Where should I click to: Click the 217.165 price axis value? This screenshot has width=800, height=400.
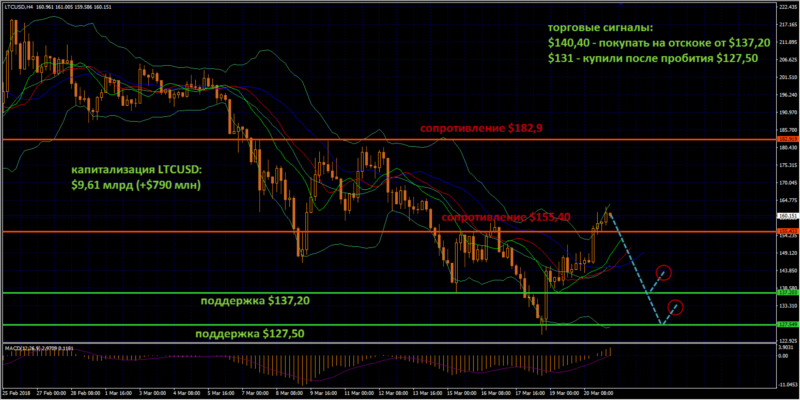[x=786, y=24]
